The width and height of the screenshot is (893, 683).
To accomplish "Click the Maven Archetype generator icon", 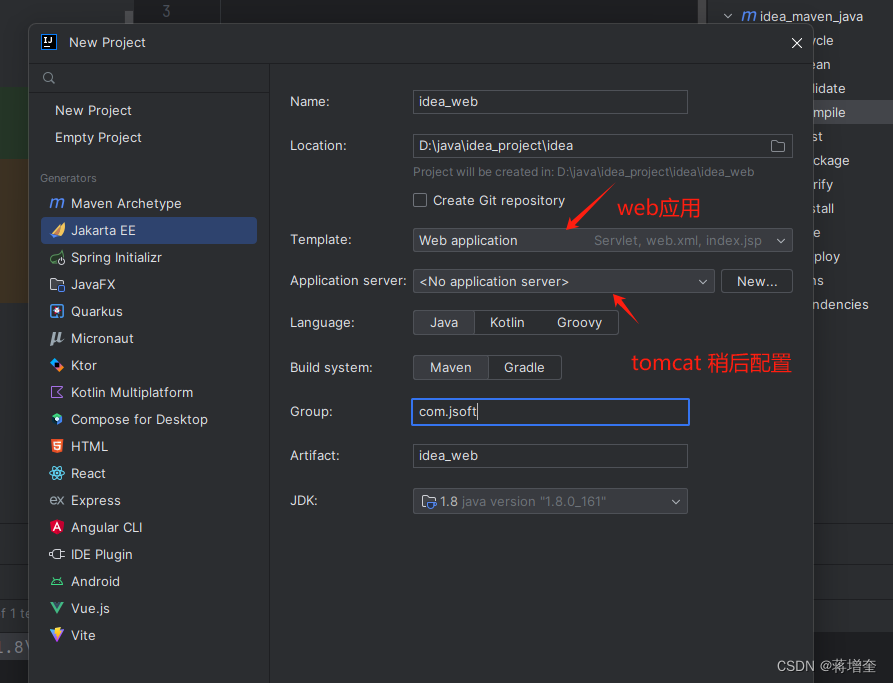I will click(x=57, y=203).
